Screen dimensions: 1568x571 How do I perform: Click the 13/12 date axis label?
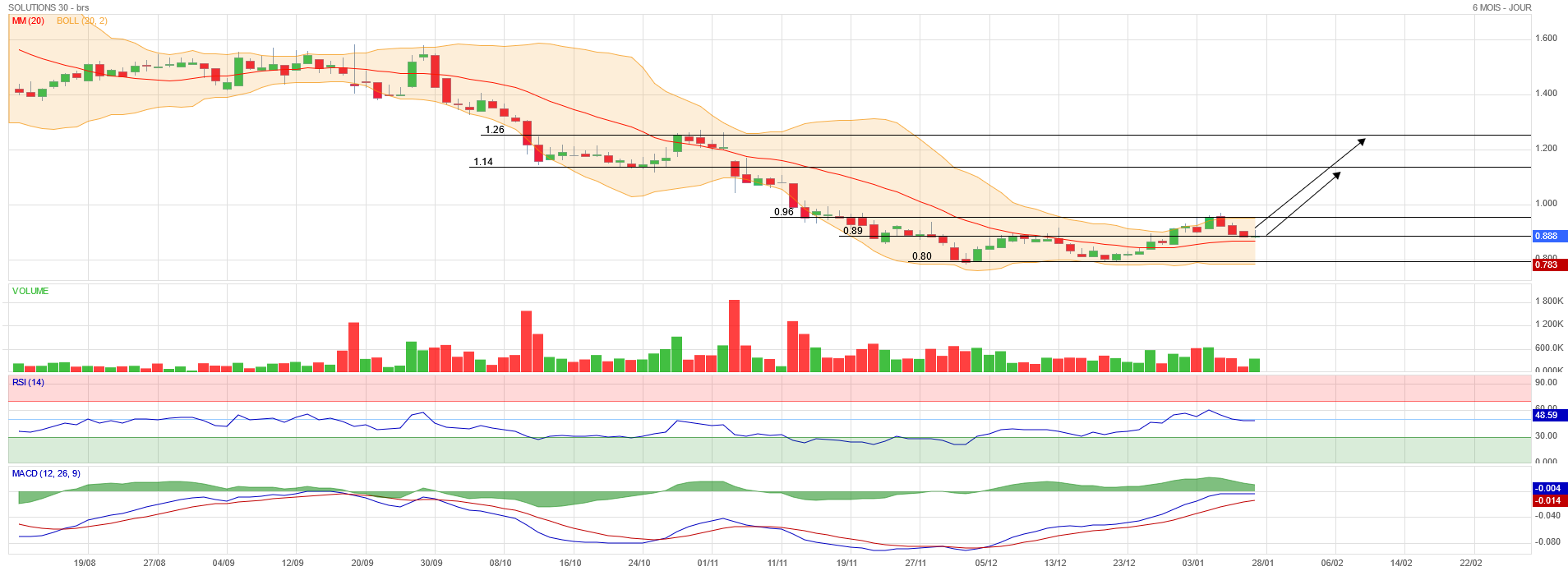coord(1055,563)
